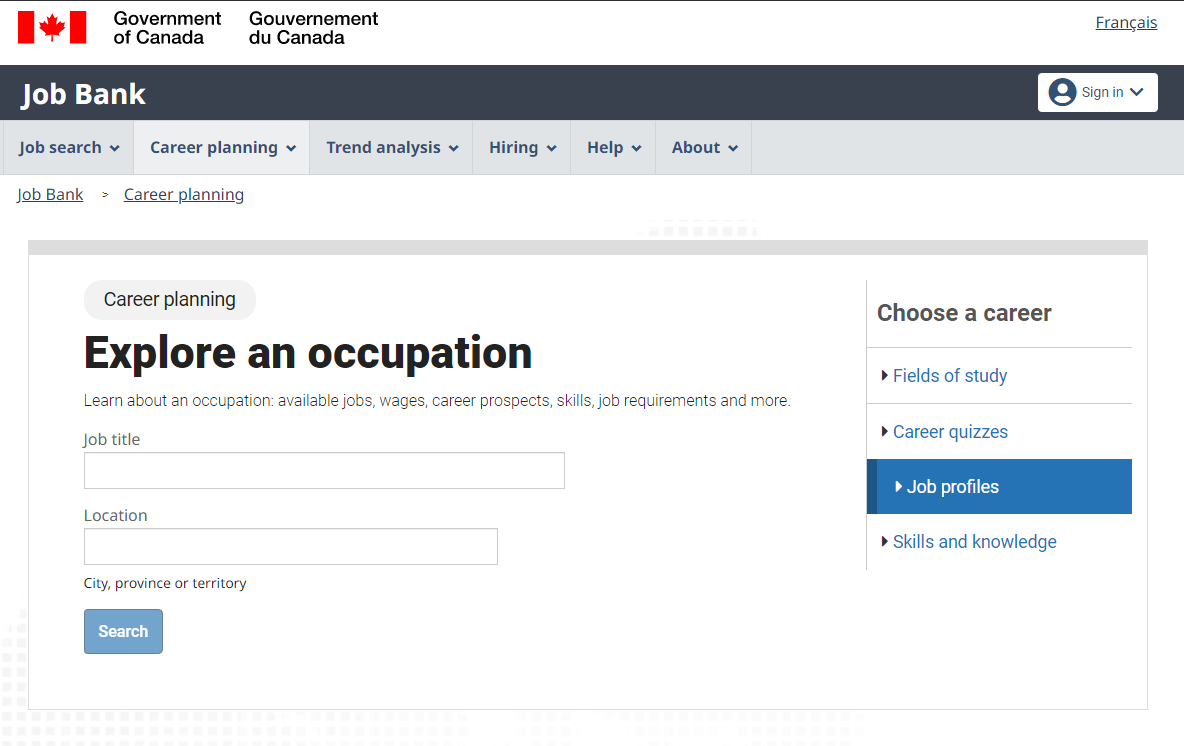The width and height of the screenshot is (1184, 746).
Task: Open Skills and knowledge in sidebar
Action: (x=974, y=542)
